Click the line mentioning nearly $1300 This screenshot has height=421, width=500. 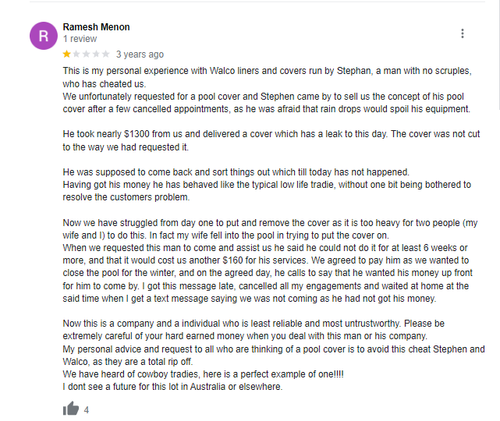271,134
